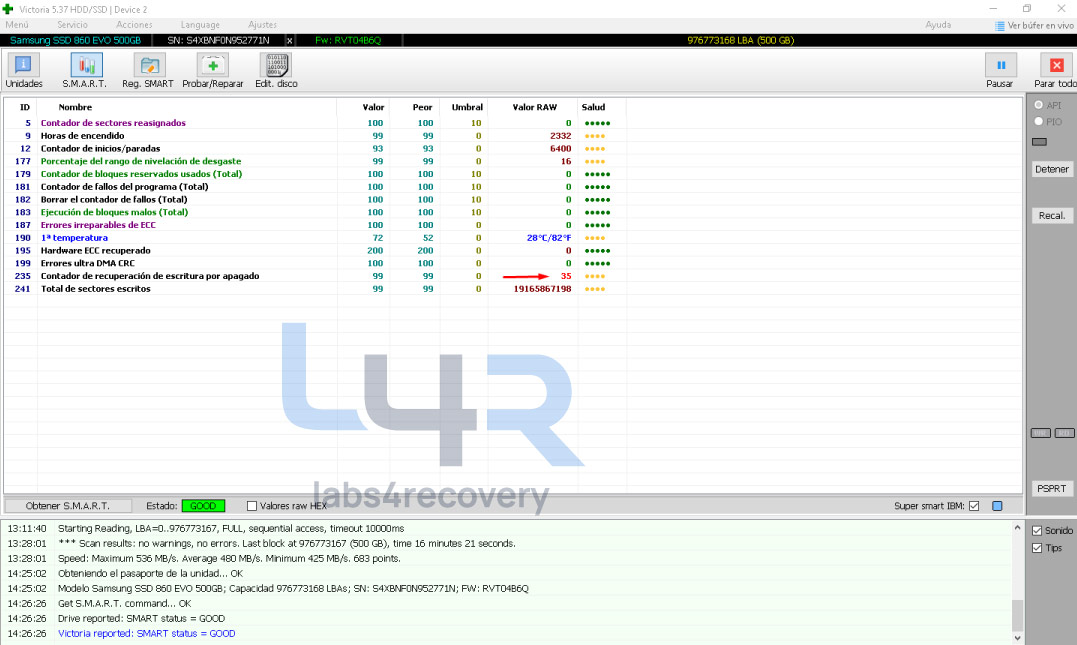Open the Acciones menu
The height and width of the screenshot is (645, 1077).
coord(134,25)
